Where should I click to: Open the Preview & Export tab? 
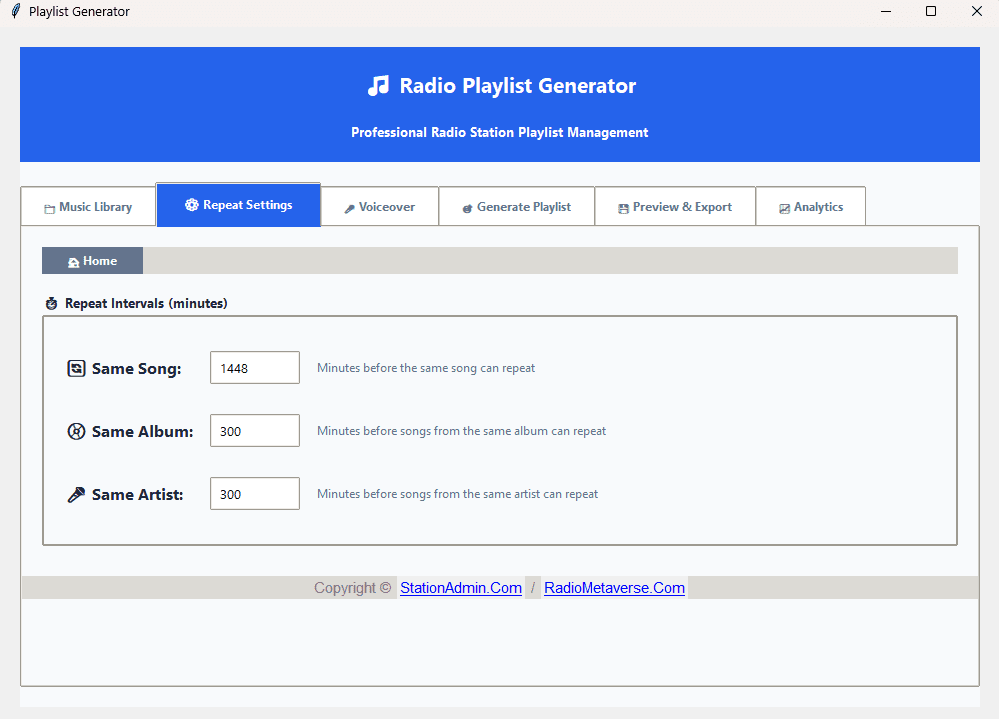674,206
